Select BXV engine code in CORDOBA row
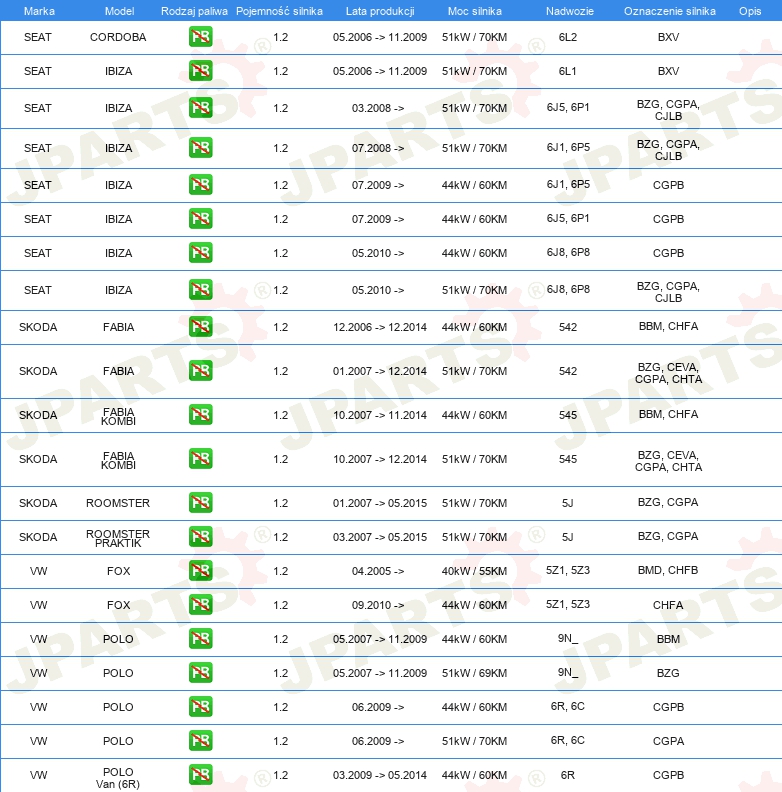The width and height of the screenshot is (782, 792). [668, 37]
